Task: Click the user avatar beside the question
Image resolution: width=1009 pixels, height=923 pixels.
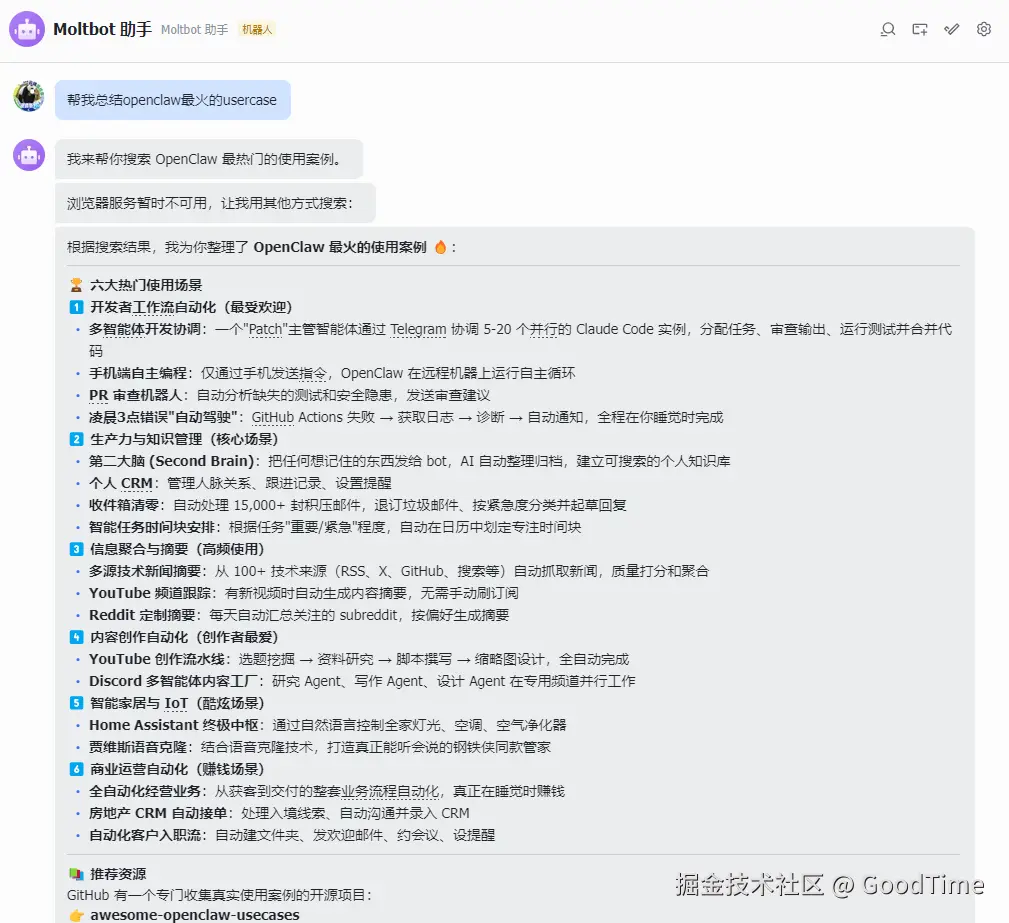Action: coord(29,96)
